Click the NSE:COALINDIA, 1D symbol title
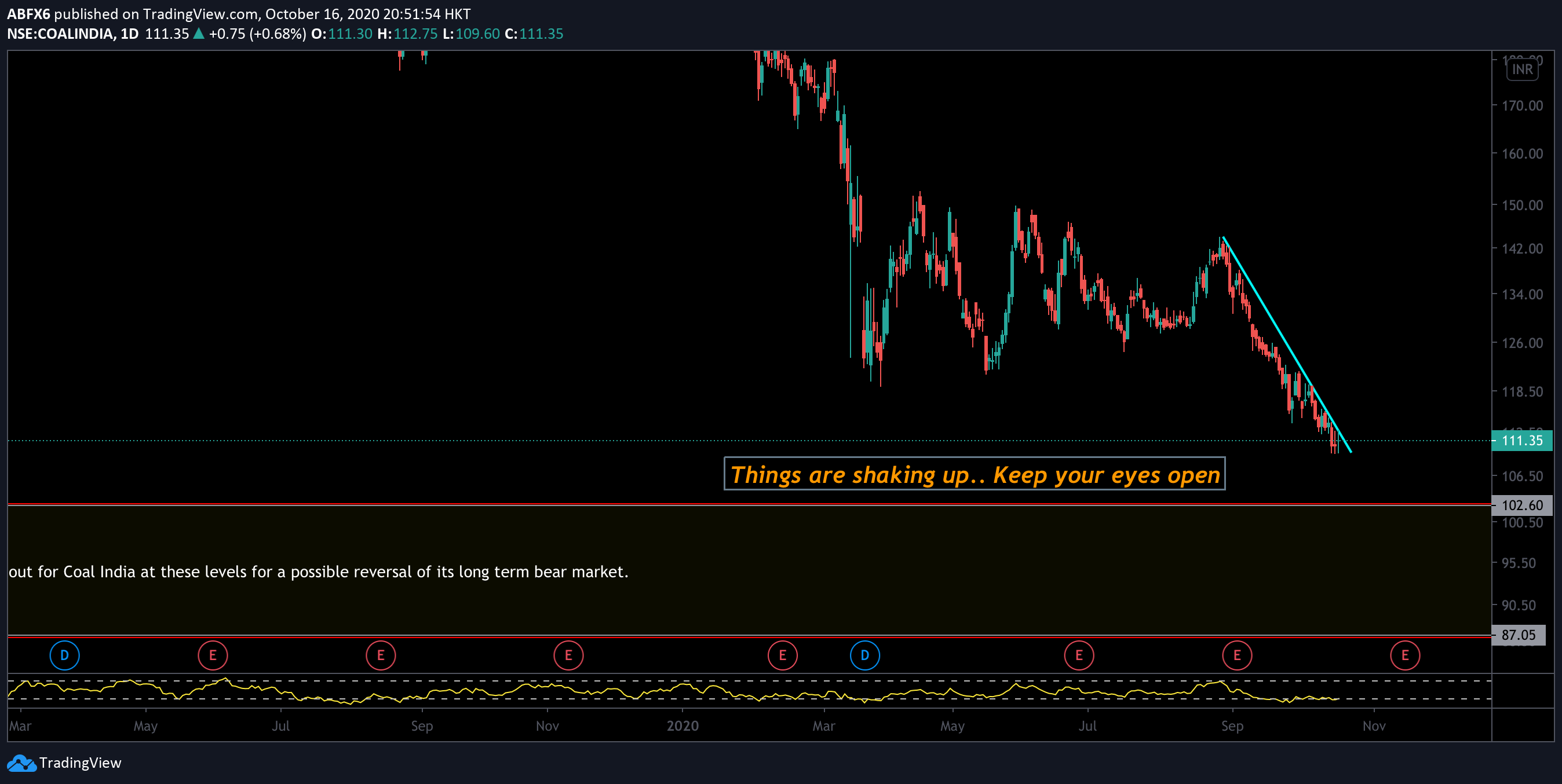This screenshot has height=784, width=1562. pos(73,34)
